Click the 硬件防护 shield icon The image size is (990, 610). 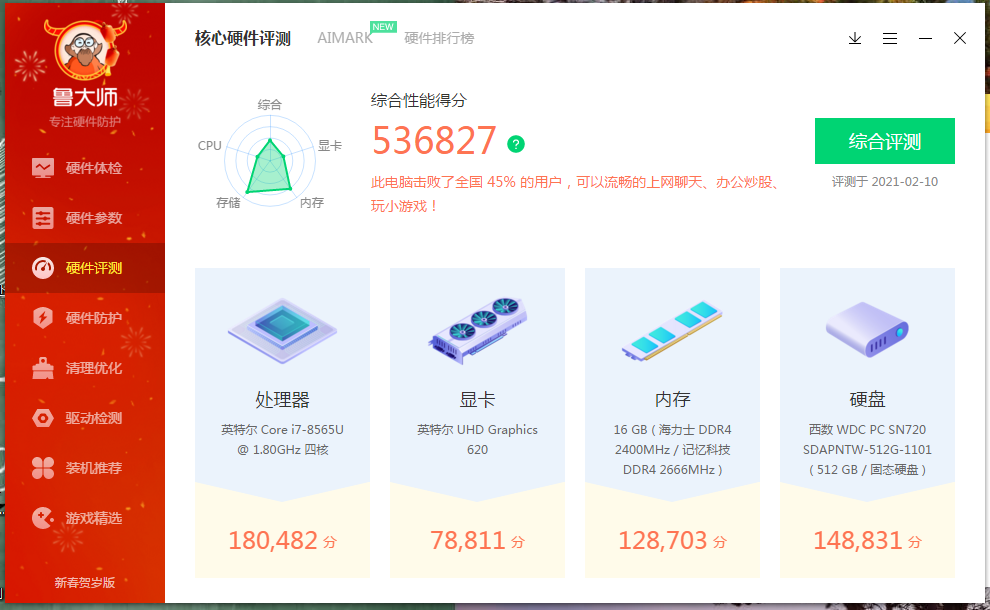click(43, 318)
